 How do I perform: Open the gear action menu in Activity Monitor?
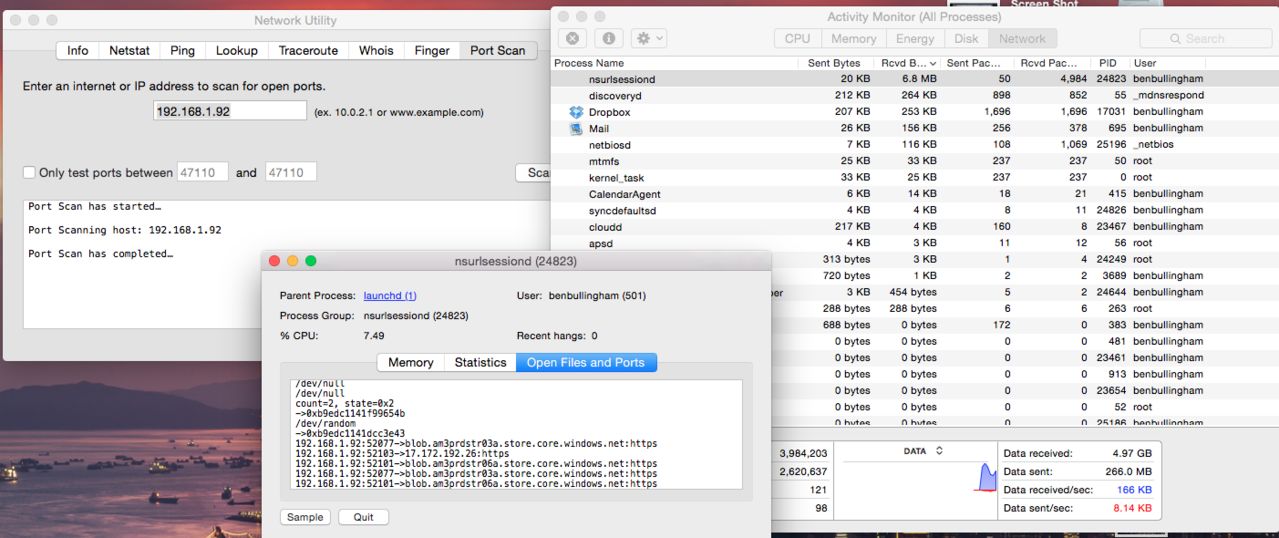point(649,38)
